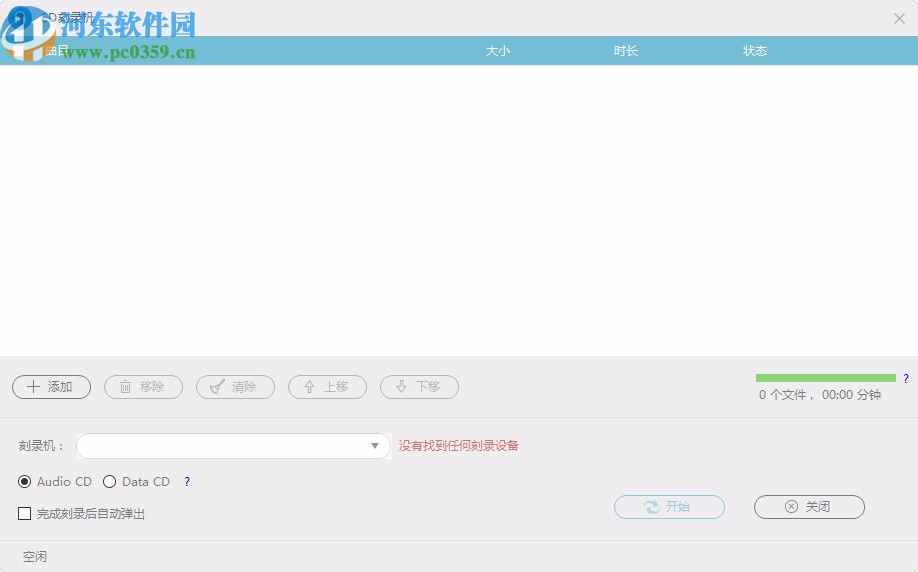Close the CD刻录机 window with X

point(899,19)
